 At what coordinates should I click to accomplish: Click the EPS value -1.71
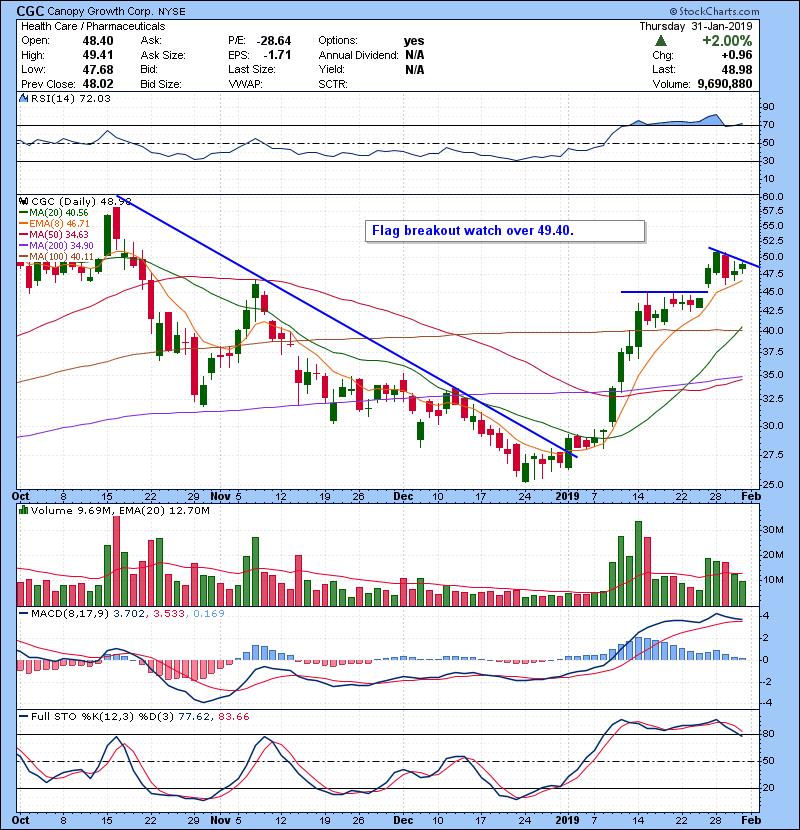[x=277, y=55]
